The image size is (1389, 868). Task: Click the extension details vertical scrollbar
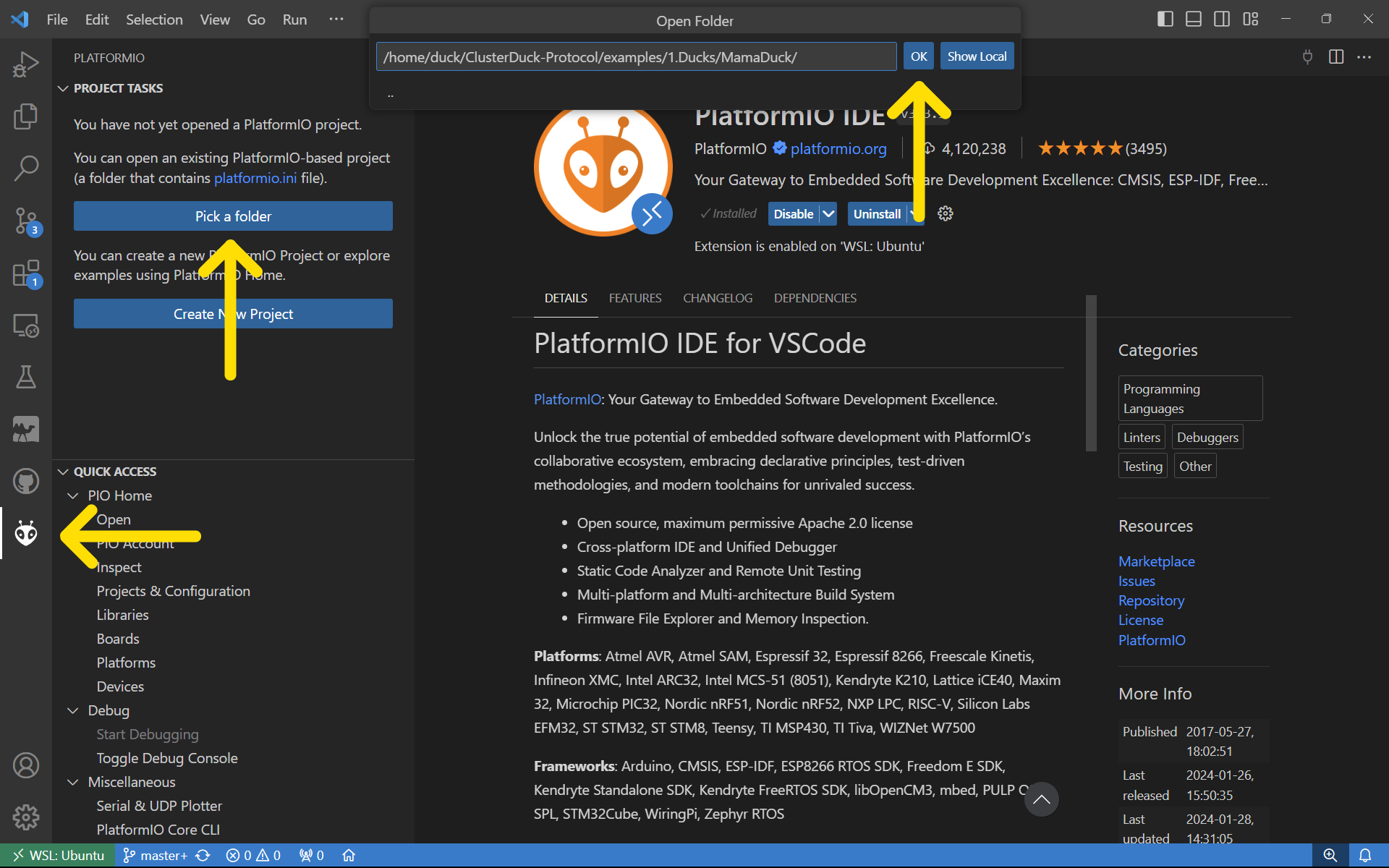(1091, 373)
